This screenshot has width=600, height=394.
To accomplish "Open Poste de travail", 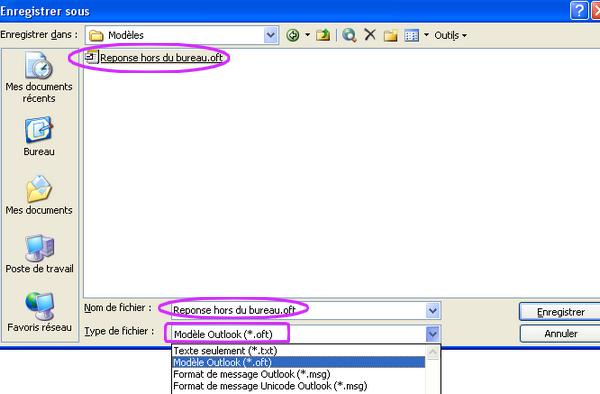I will (39, 254).
